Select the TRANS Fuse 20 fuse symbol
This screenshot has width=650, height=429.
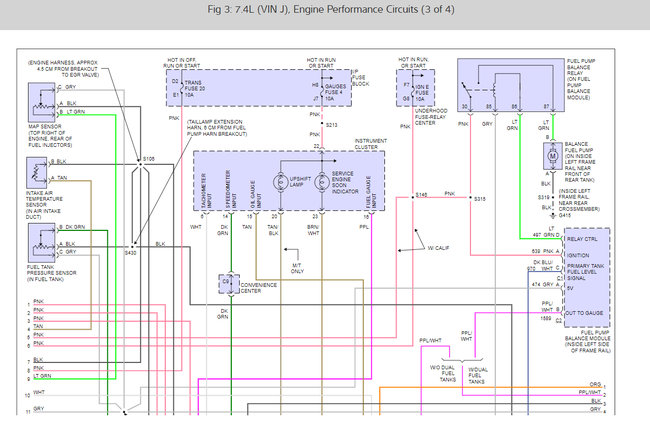tap(182, 88)
